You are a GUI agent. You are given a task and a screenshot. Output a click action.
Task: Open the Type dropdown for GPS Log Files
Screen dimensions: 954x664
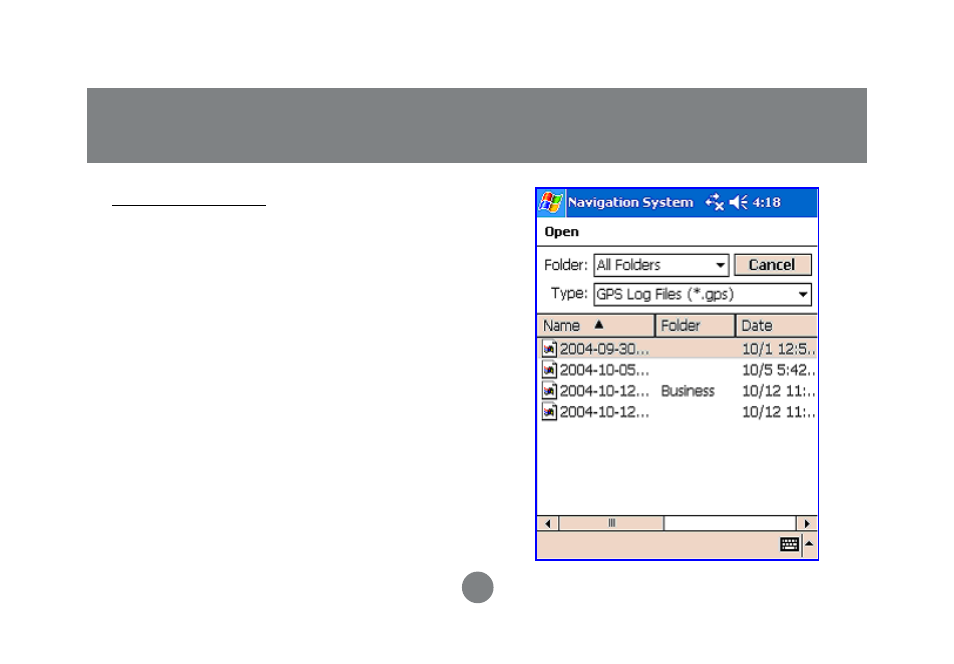tap(703, 295)
